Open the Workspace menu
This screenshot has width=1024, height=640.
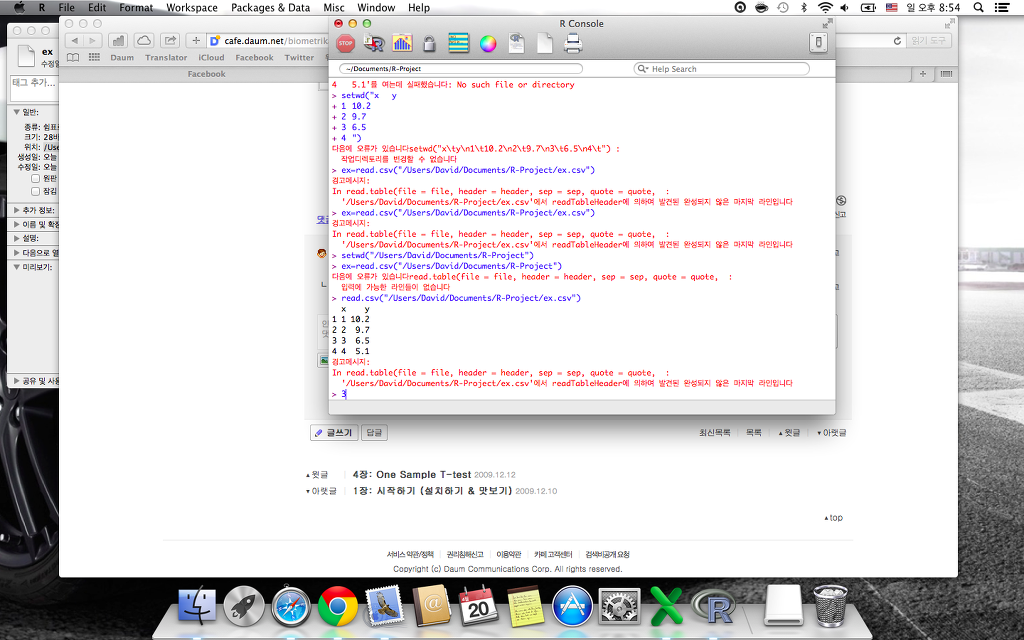pyautogui.click(x=191, y=7)
